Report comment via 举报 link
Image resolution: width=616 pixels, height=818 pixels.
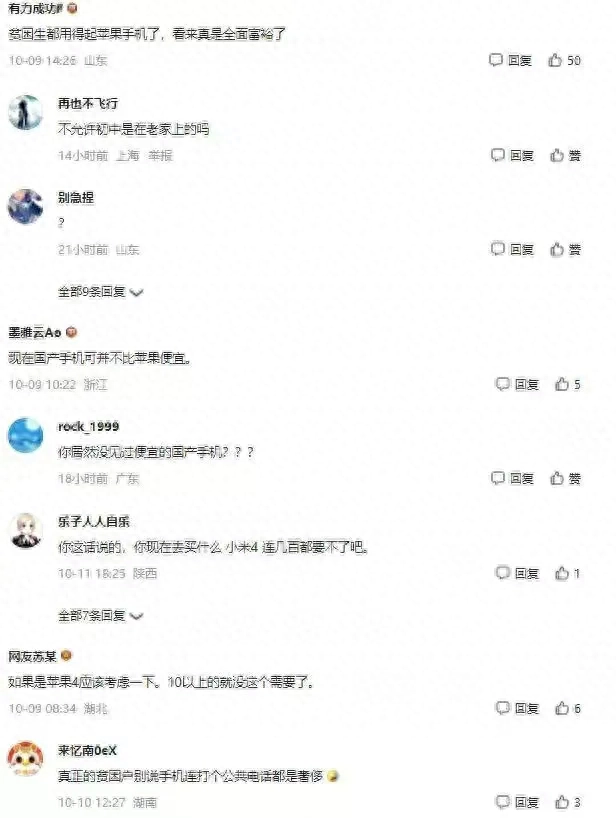point(160,155)
